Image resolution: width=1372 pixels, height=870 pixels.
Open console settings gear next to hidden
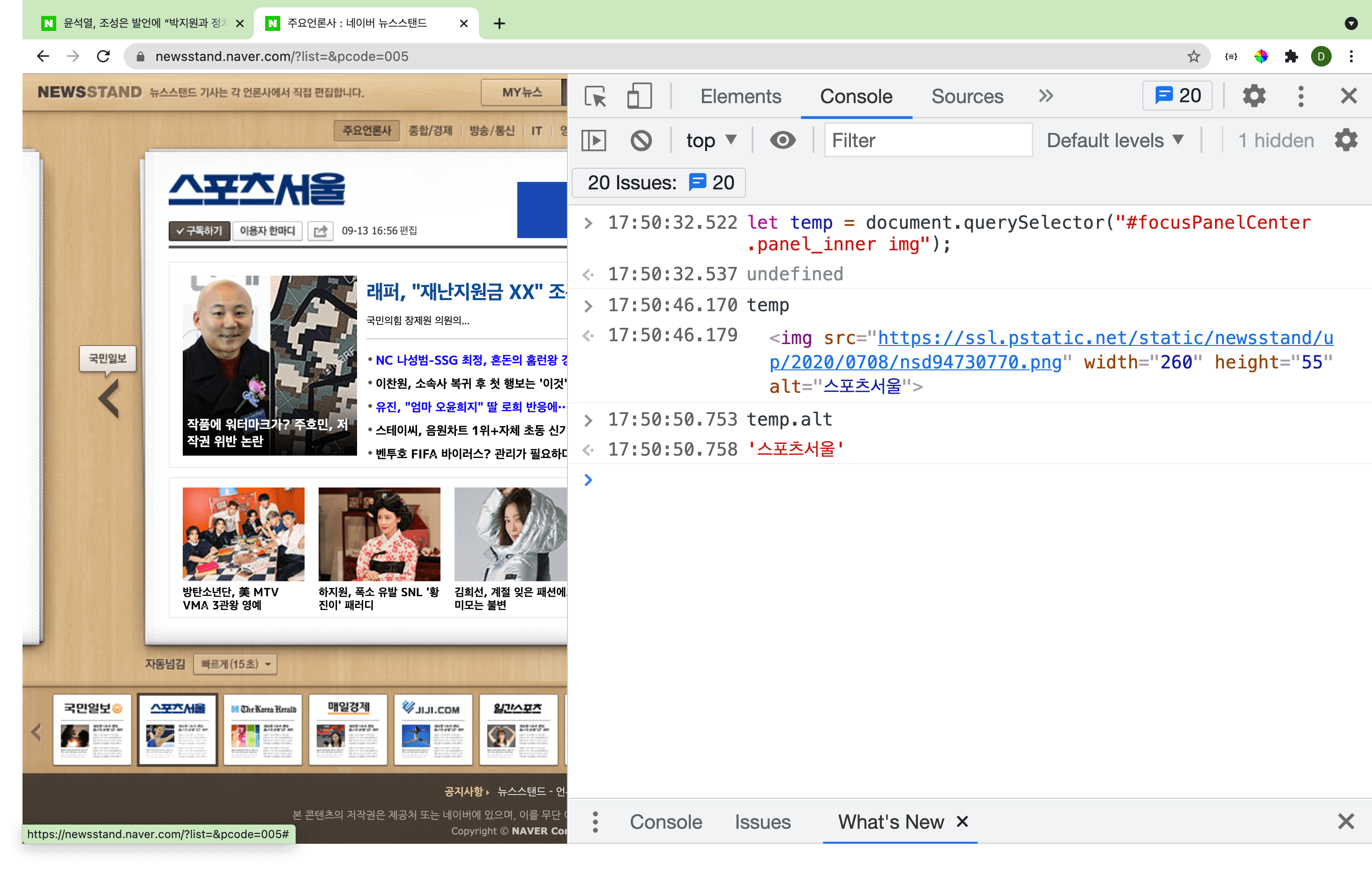1345,140
